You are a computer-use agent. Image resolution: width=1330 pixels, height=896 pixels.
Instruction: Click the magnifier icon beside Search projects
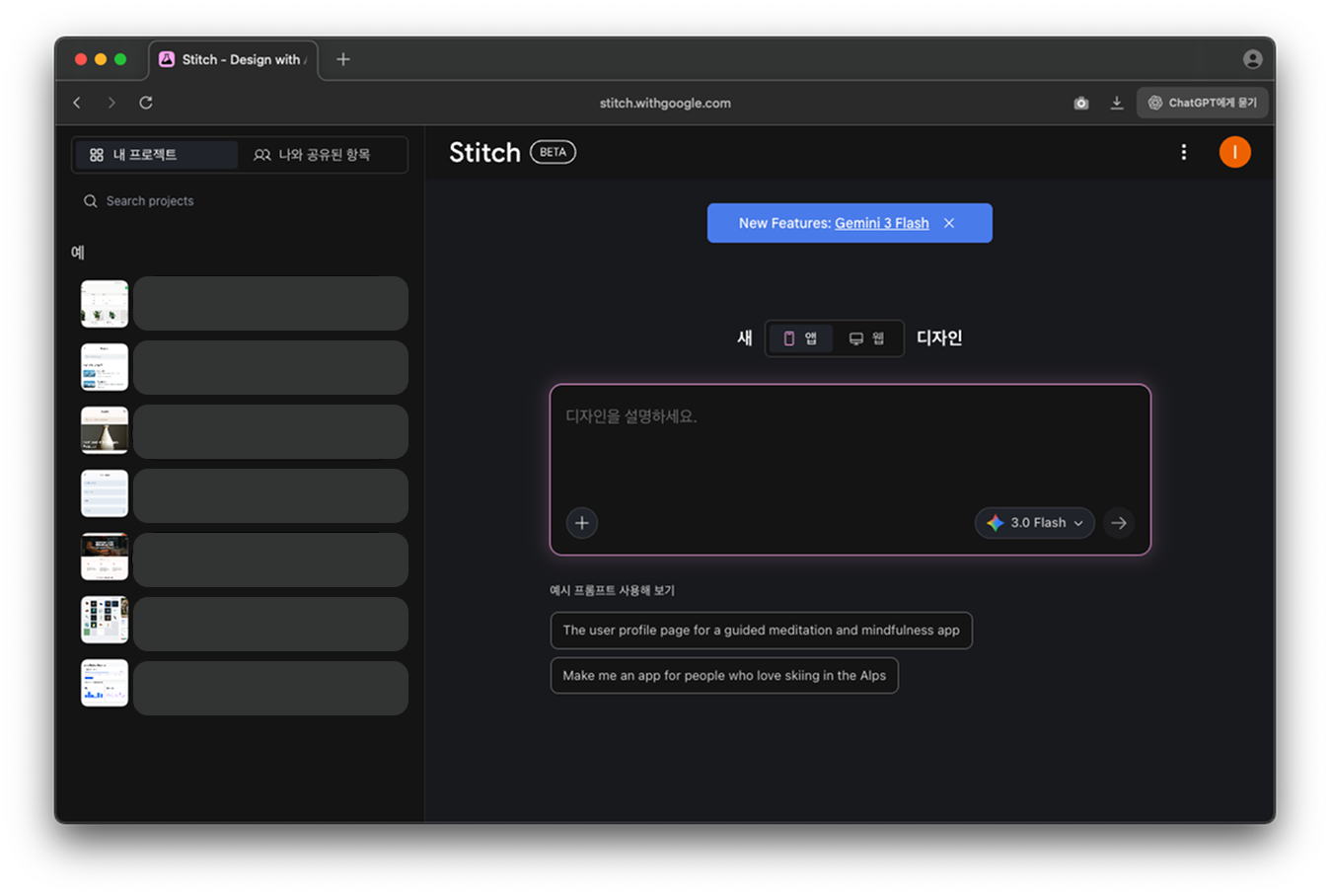[x=91, y=201]
